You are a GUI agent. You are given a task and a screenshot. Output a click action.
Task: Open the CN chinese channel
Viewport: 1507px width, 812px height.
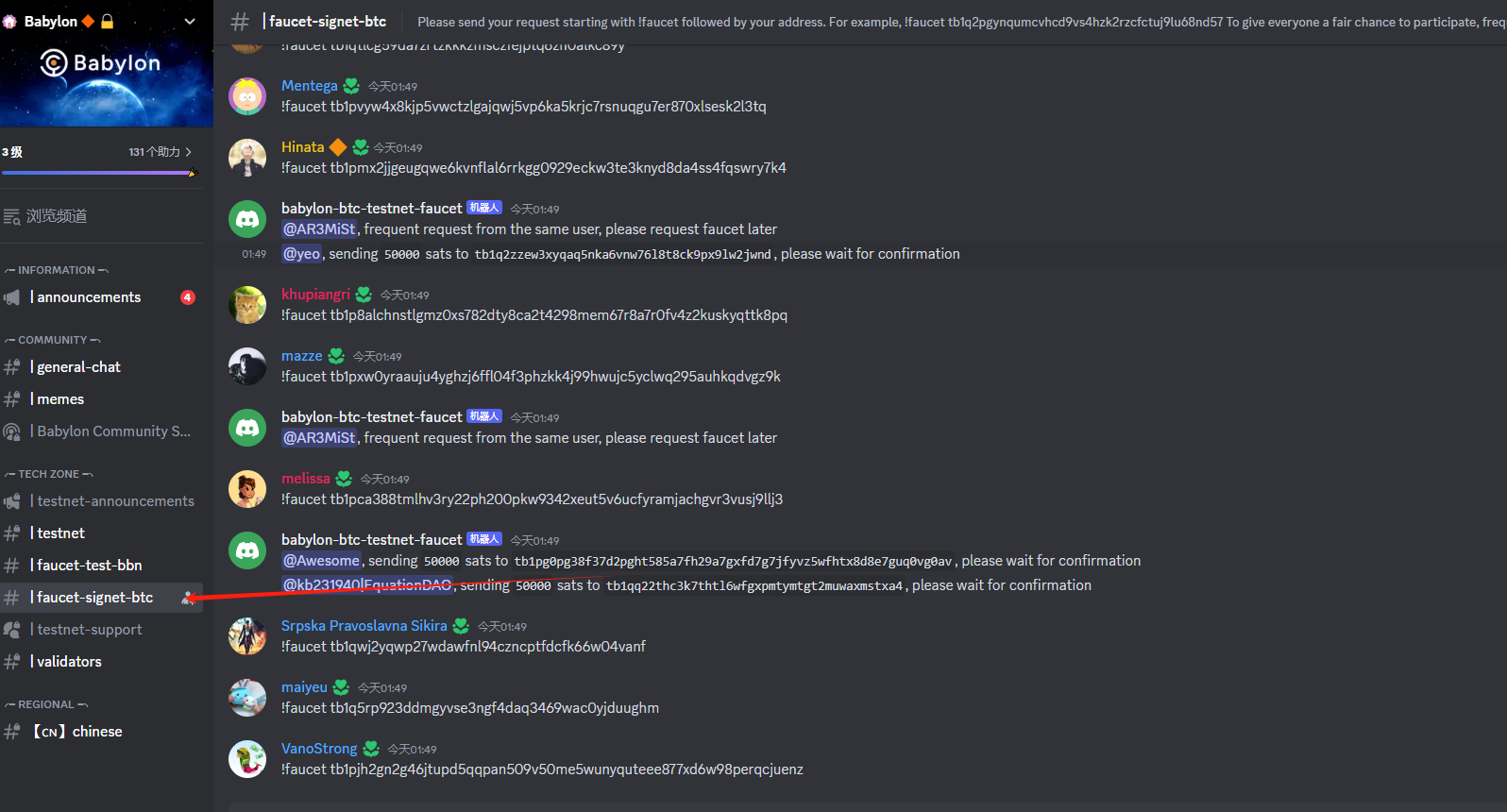point(102,732)
